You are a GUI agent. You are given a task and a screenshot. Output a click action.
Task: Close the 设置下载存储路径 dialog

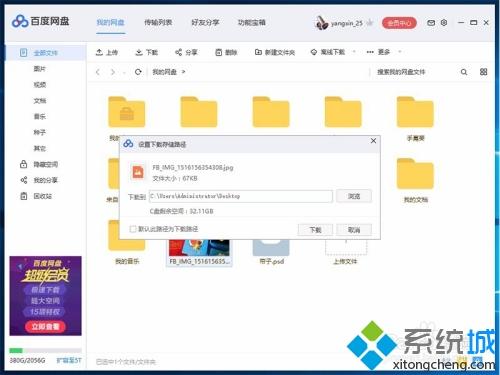[x=373, y=141]
